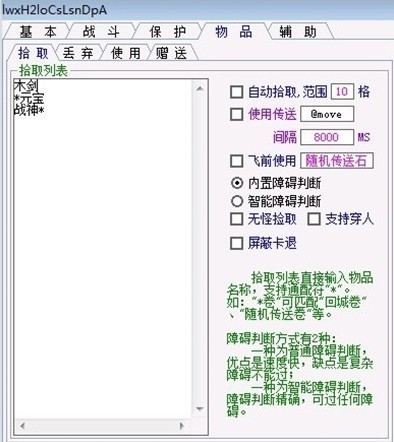Open the 战斗 tab
394x442 pixels.
[101, 32]
